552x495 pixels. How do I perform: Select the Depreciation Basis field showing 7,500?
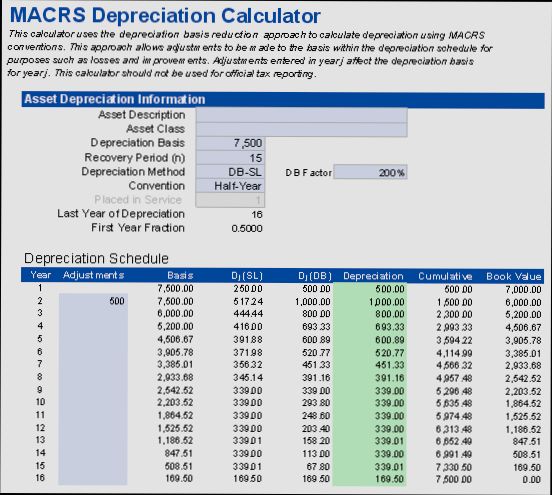(x=230, y=143)
